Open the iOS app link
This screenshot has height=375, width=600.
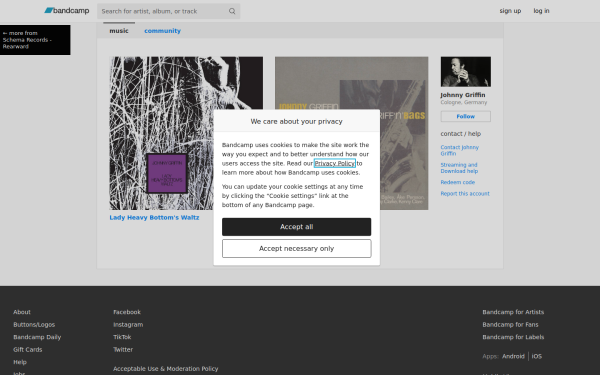click(536, 356)
